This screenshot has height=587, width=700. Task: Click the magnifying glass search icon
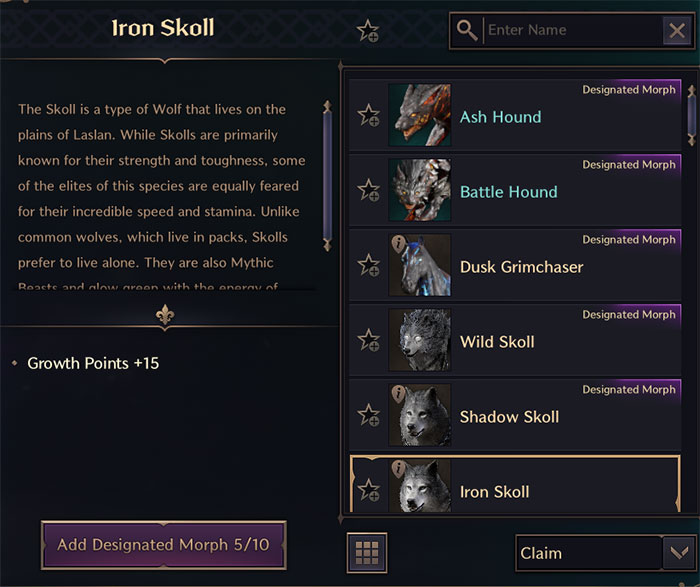(466, 31)
